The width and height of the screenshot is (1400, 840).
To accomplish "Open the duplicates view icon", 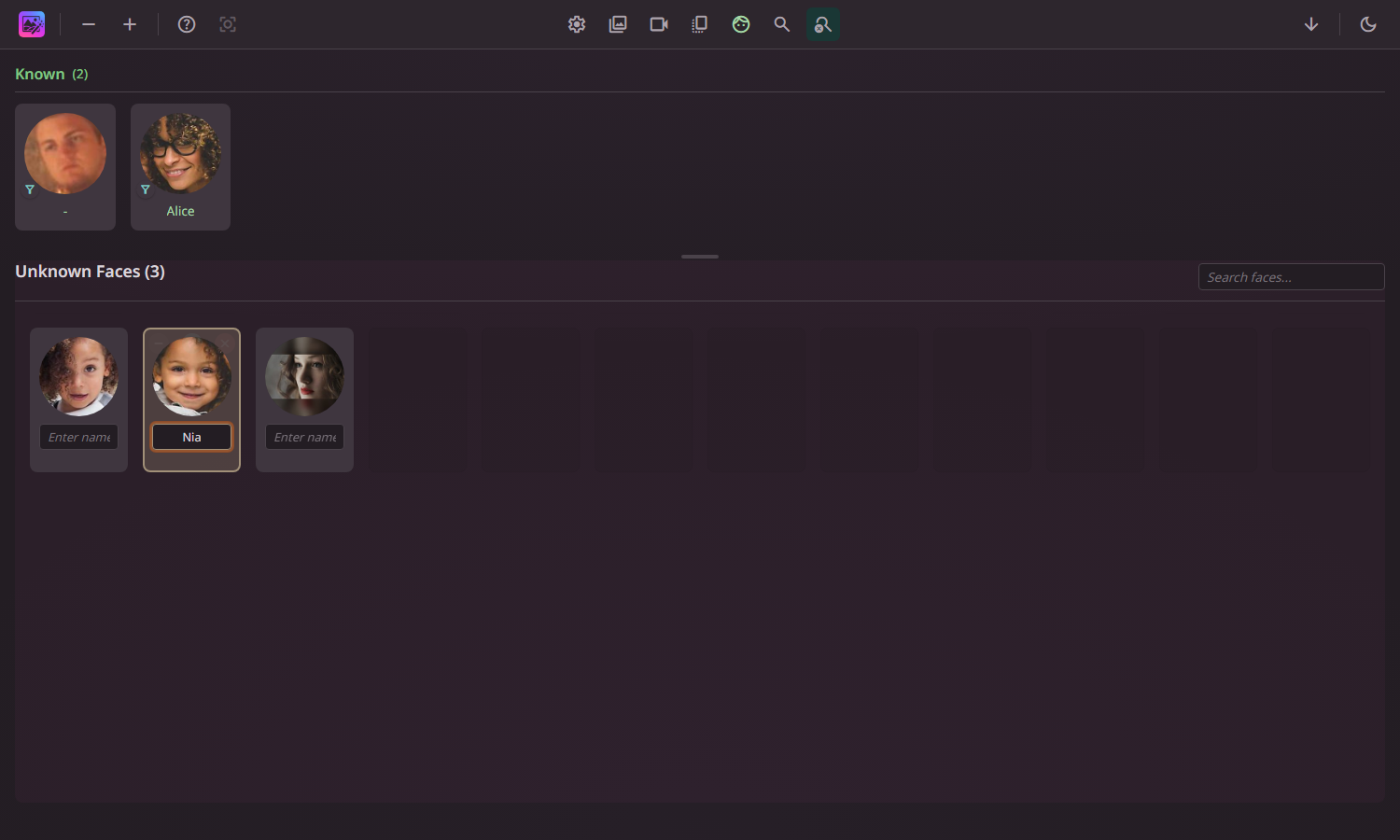I will (x=699, y=24).
